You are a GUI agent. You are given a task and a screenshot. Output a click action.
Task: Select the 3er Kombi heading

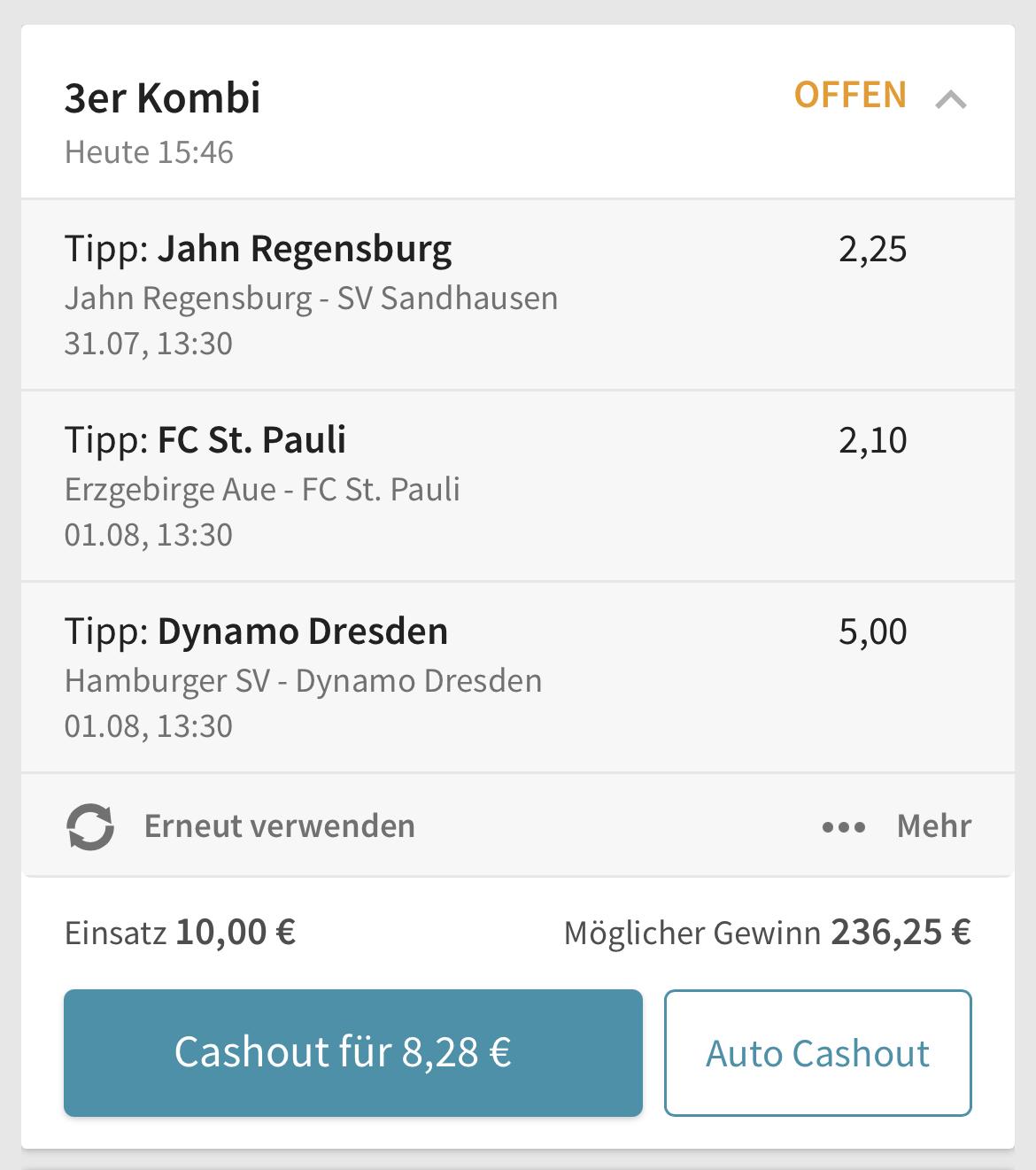162,97
